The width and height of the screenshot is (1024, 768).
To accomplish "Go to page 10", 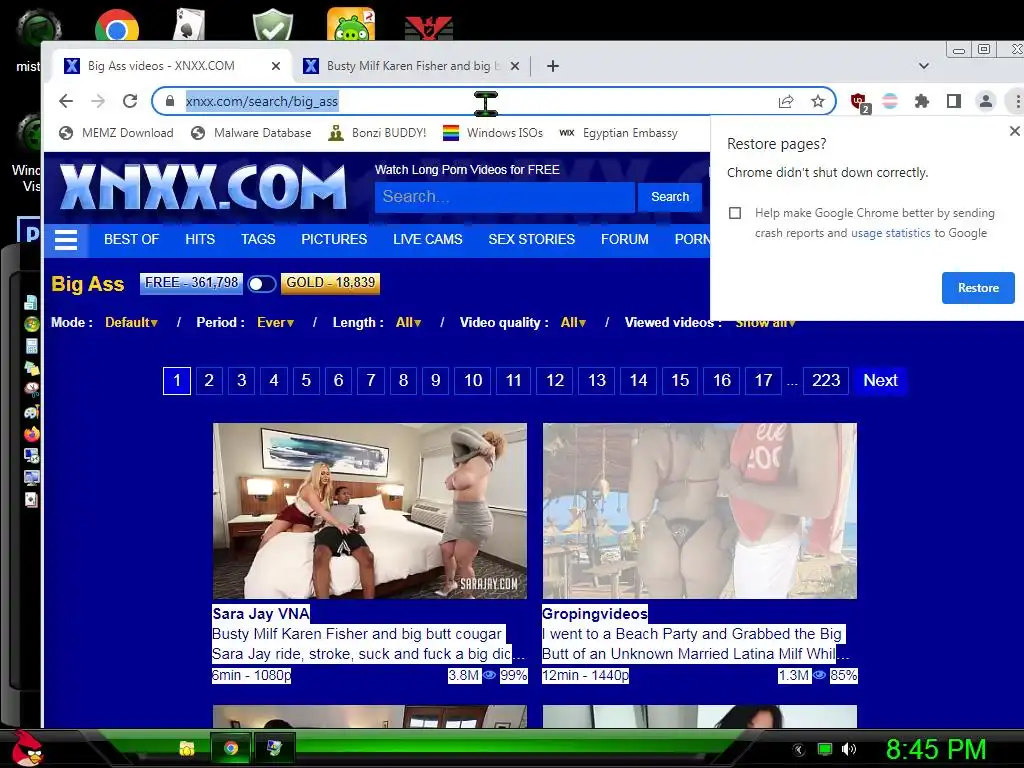I will 473,381.
